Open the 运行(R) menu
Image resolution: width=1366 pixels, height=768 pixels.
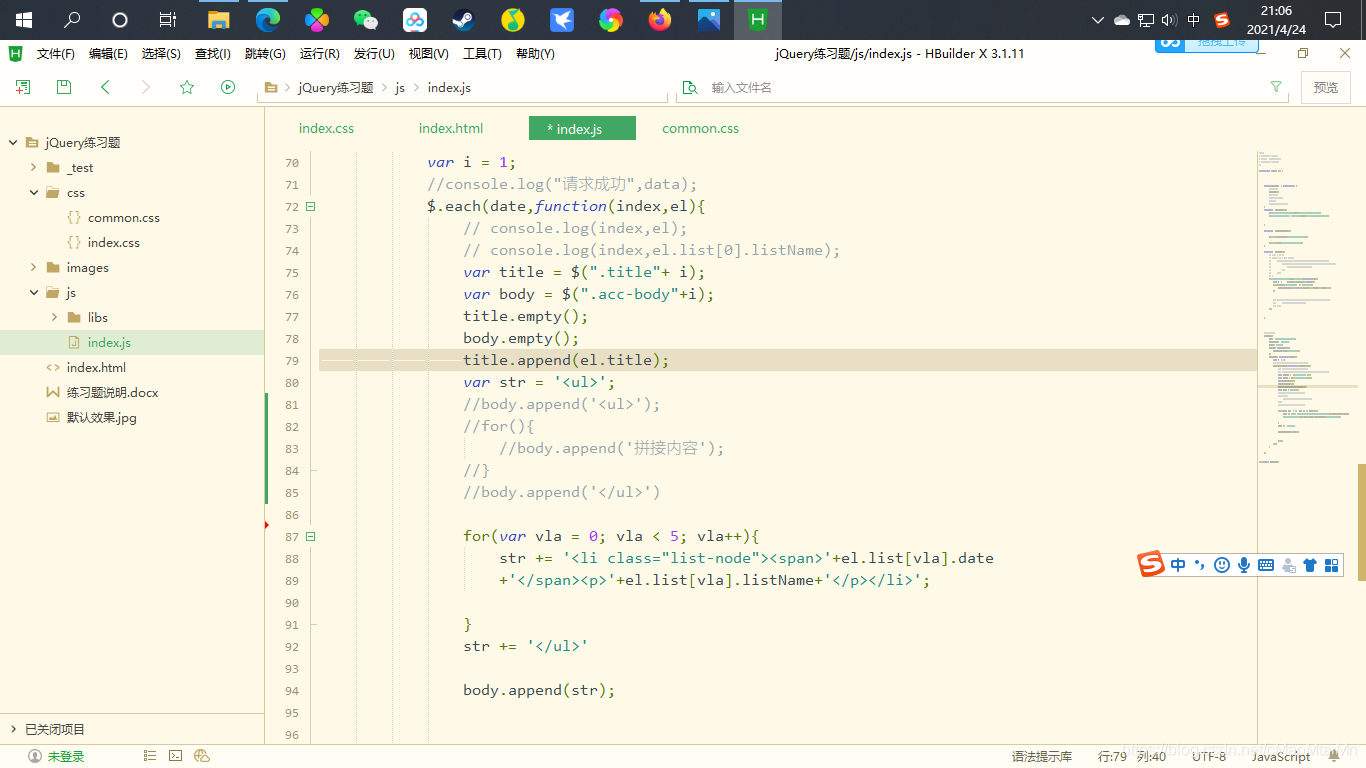(x=319, y=54)
